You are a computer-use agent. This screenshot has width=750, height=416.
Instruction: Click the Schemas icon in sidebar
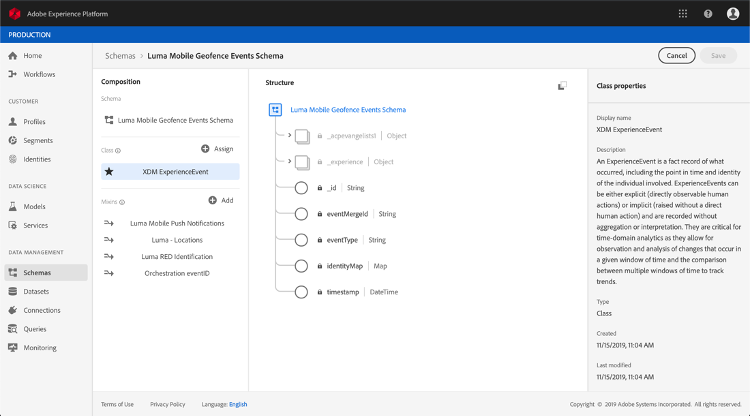(13, 273)
